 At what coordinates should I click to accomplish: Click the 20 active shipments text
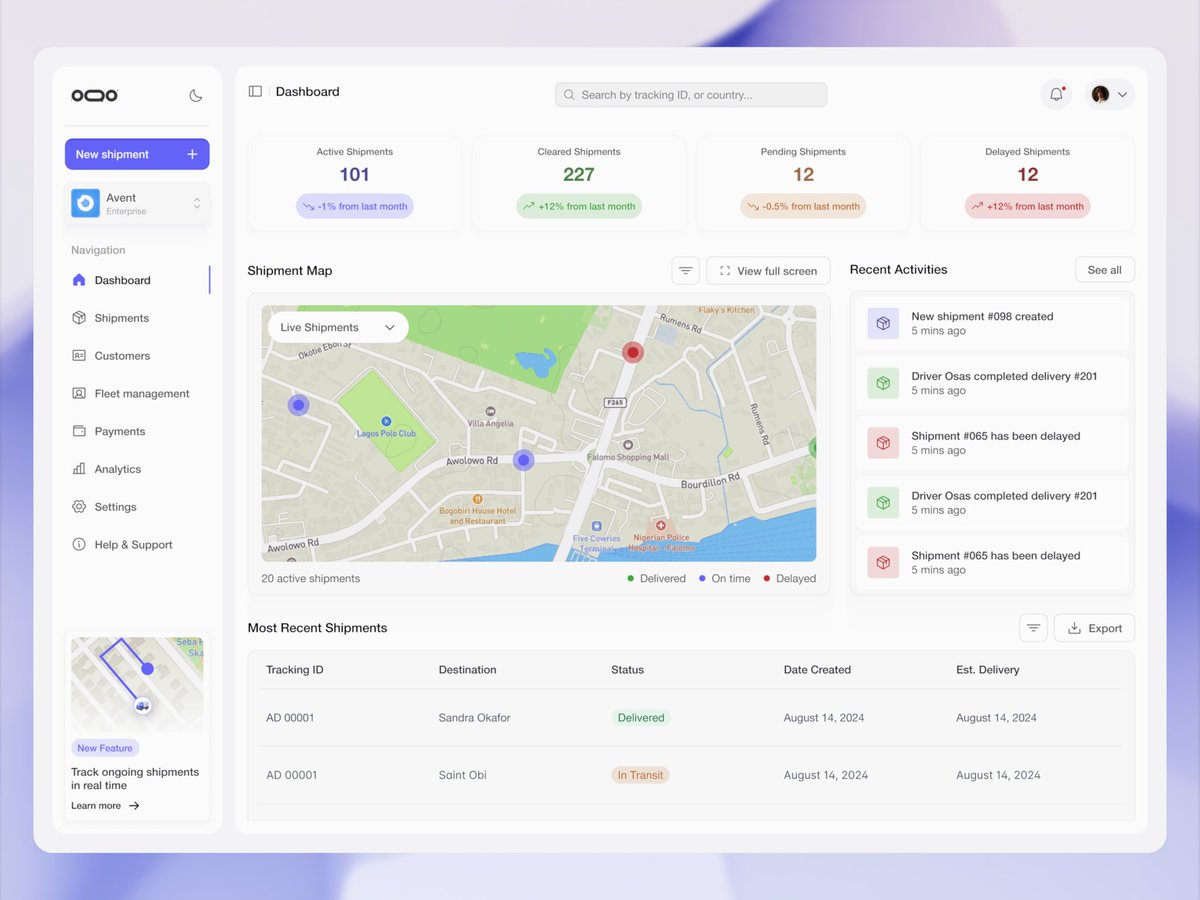click(311, 578)
